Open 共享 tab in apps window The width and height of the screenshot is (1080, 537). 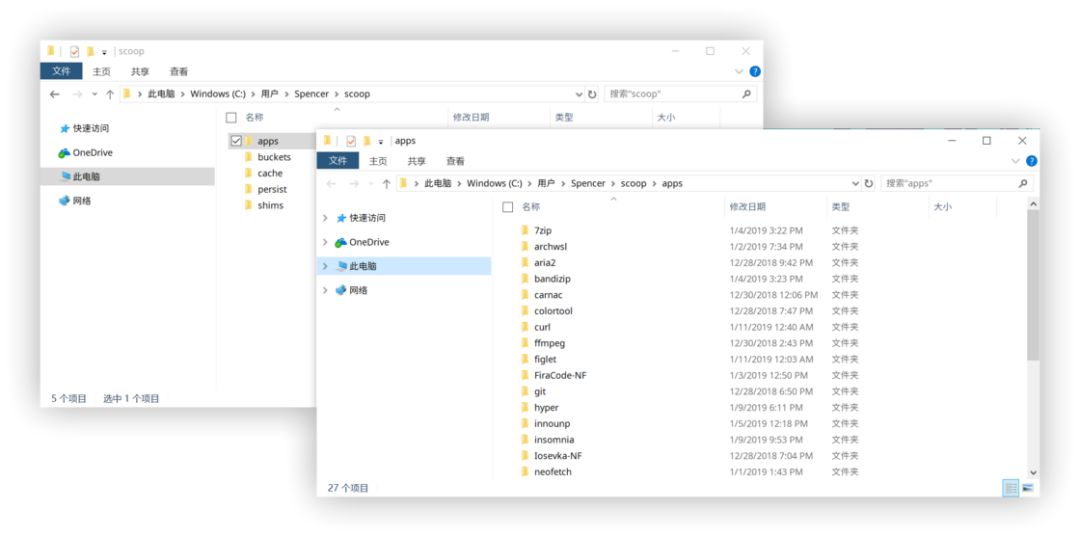point(417,161)
